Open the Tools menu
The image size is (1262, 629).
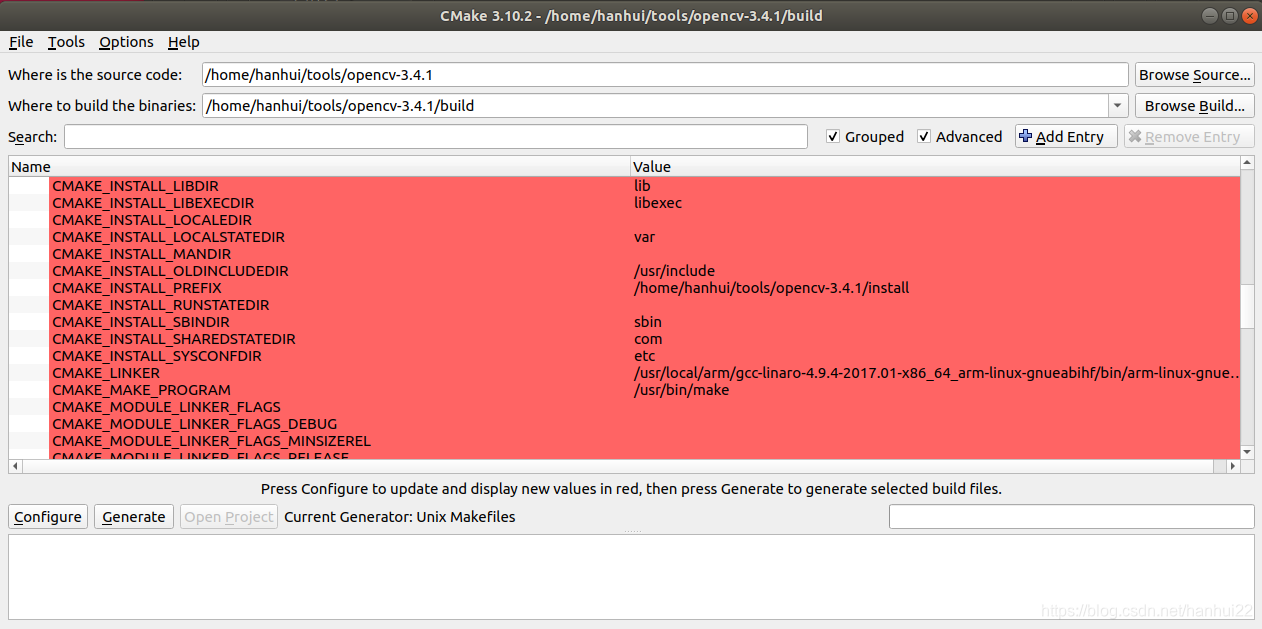(66, 42)
